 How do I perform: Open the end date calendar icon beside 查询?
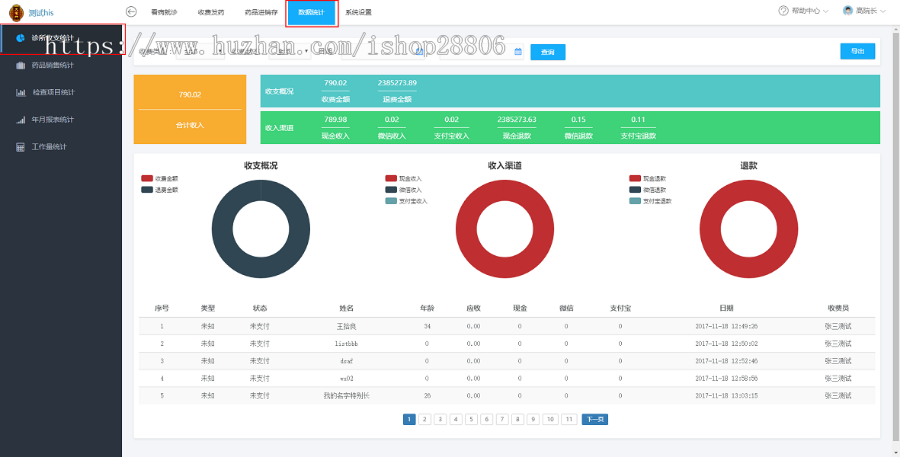pyautogui.click(x=518, y=52)
